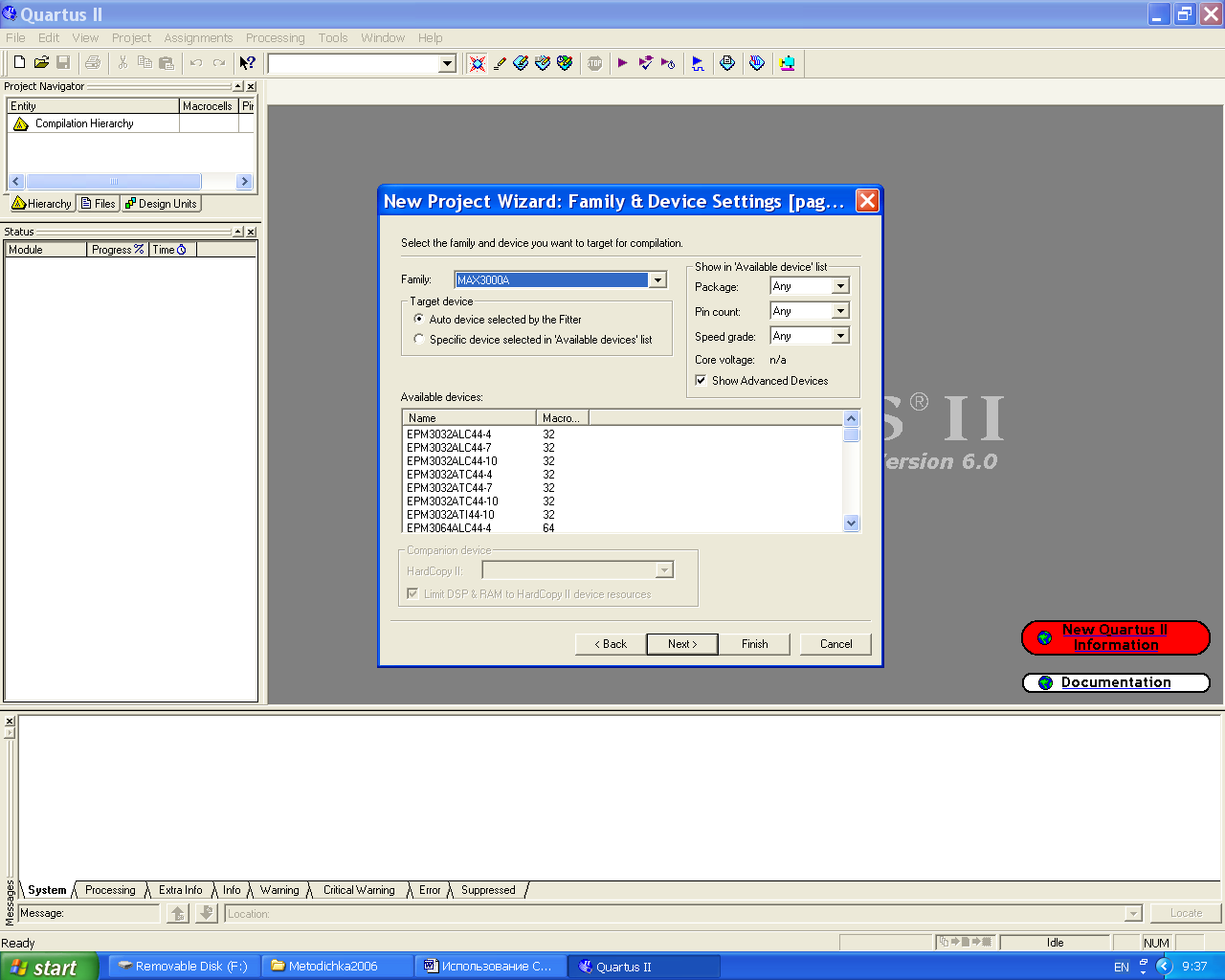This screenshot has height=980, width=1225.
Task: Select device EPM3032ATC44-7 in the list
Action: (x=449, y=488)
